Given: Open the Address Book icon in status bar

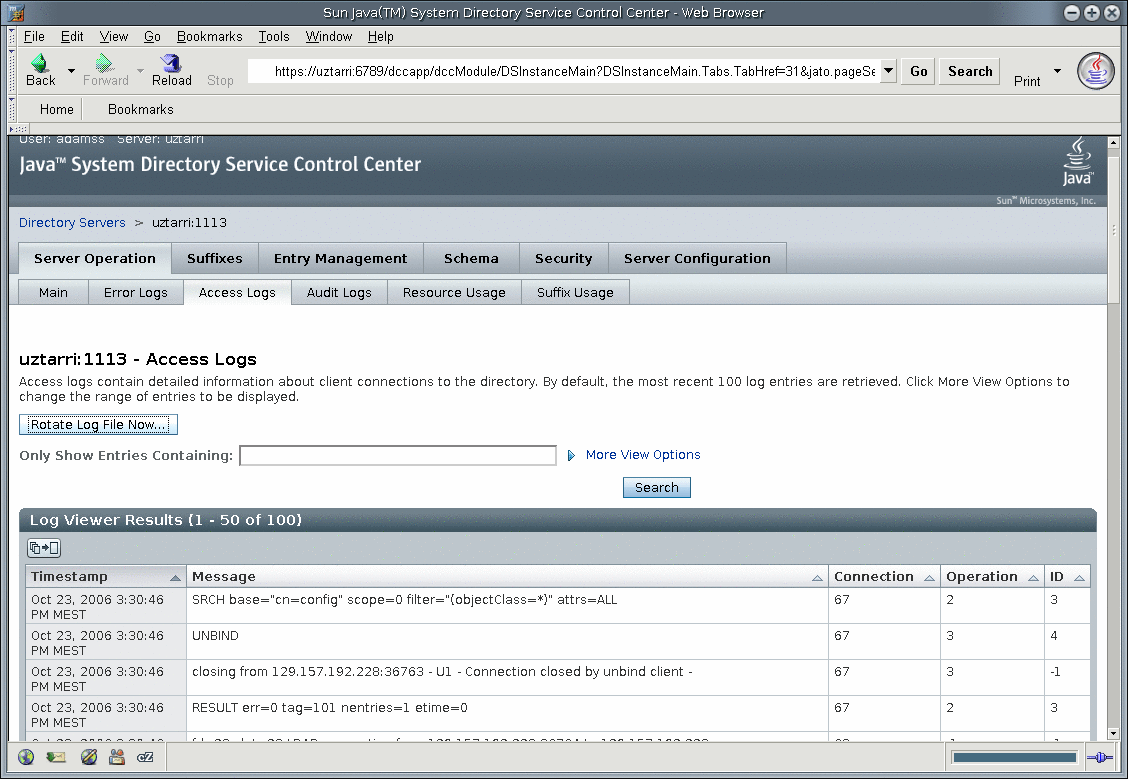Looking at the screenshot, I should tap(117, 757).
